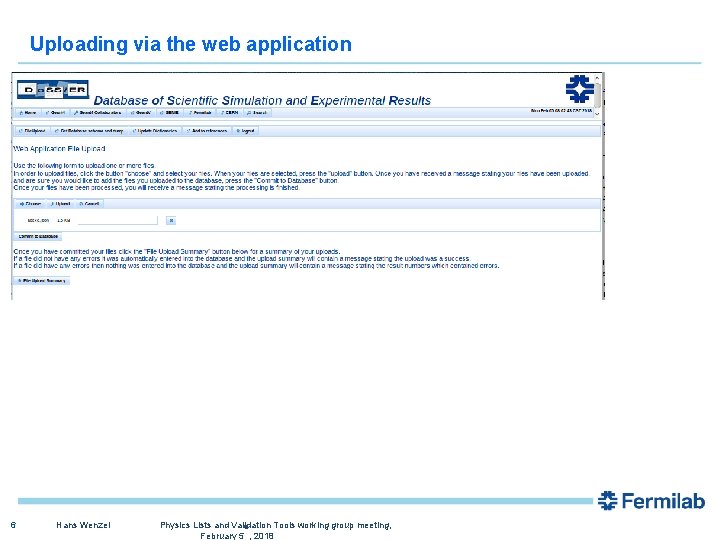Viewport: 720px width, 540px height.
Task: Click the scrollbar up arrow of the web page
Action: [x=597, y=79]
